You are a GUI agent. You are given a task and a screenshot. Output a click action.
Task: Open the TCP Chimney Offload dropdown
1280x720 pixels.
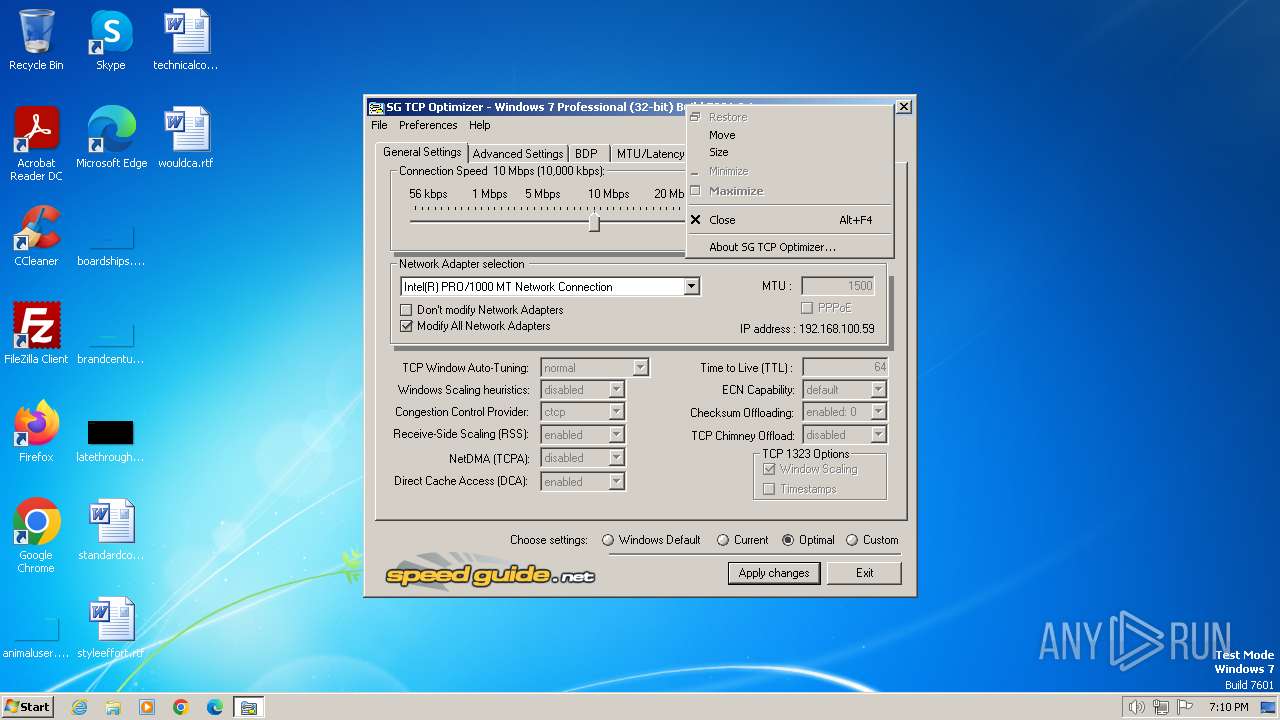(x=879, y=435)
